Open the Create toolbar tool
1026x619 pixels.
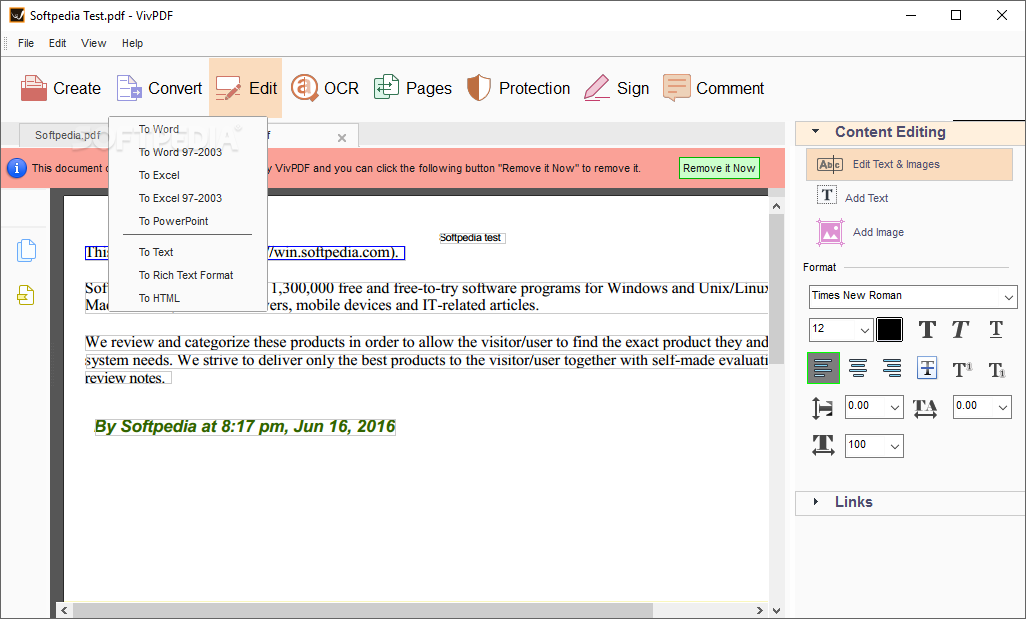coord(61,88)
